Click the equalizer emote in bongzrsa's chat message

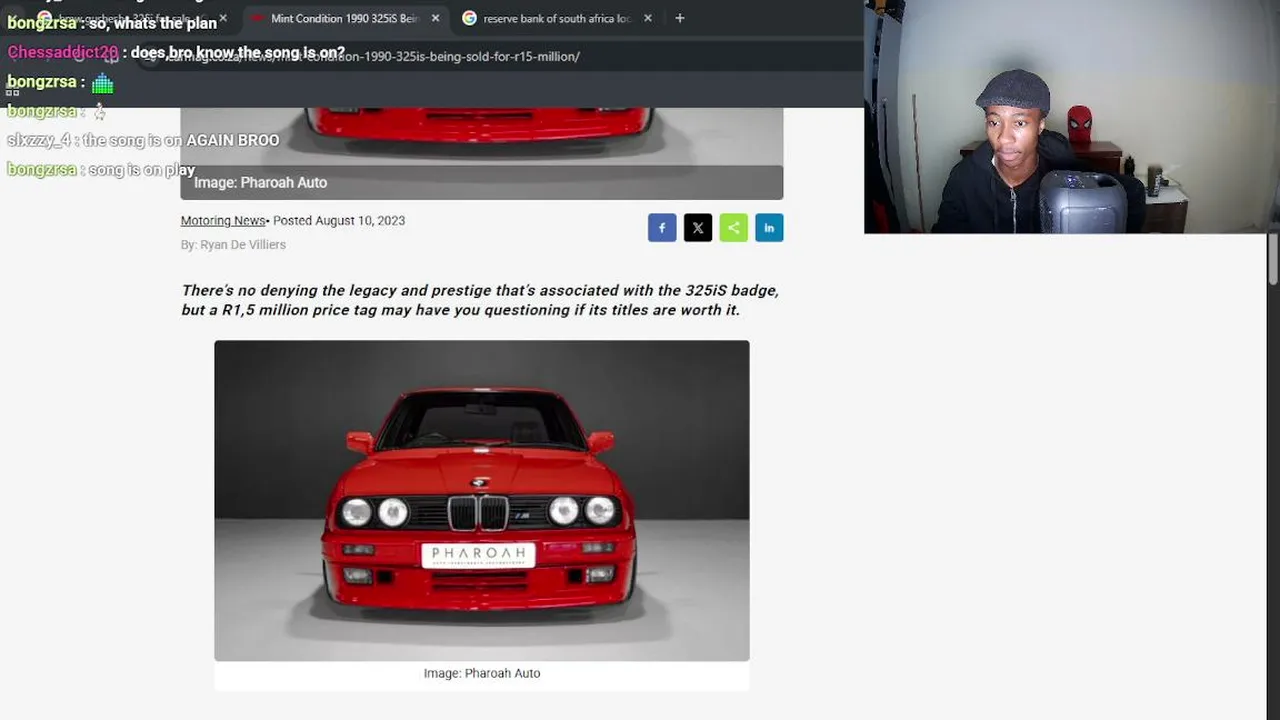click(x=102, y=83)
